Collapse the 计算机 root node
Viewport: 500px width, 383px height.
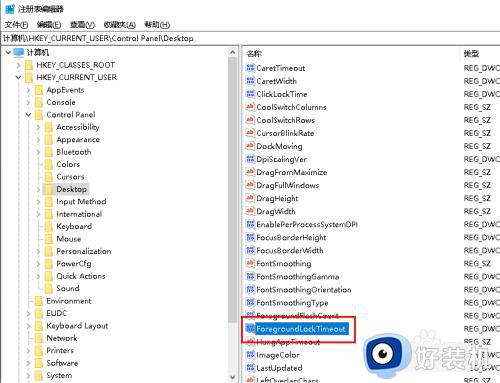click(8, 52)
